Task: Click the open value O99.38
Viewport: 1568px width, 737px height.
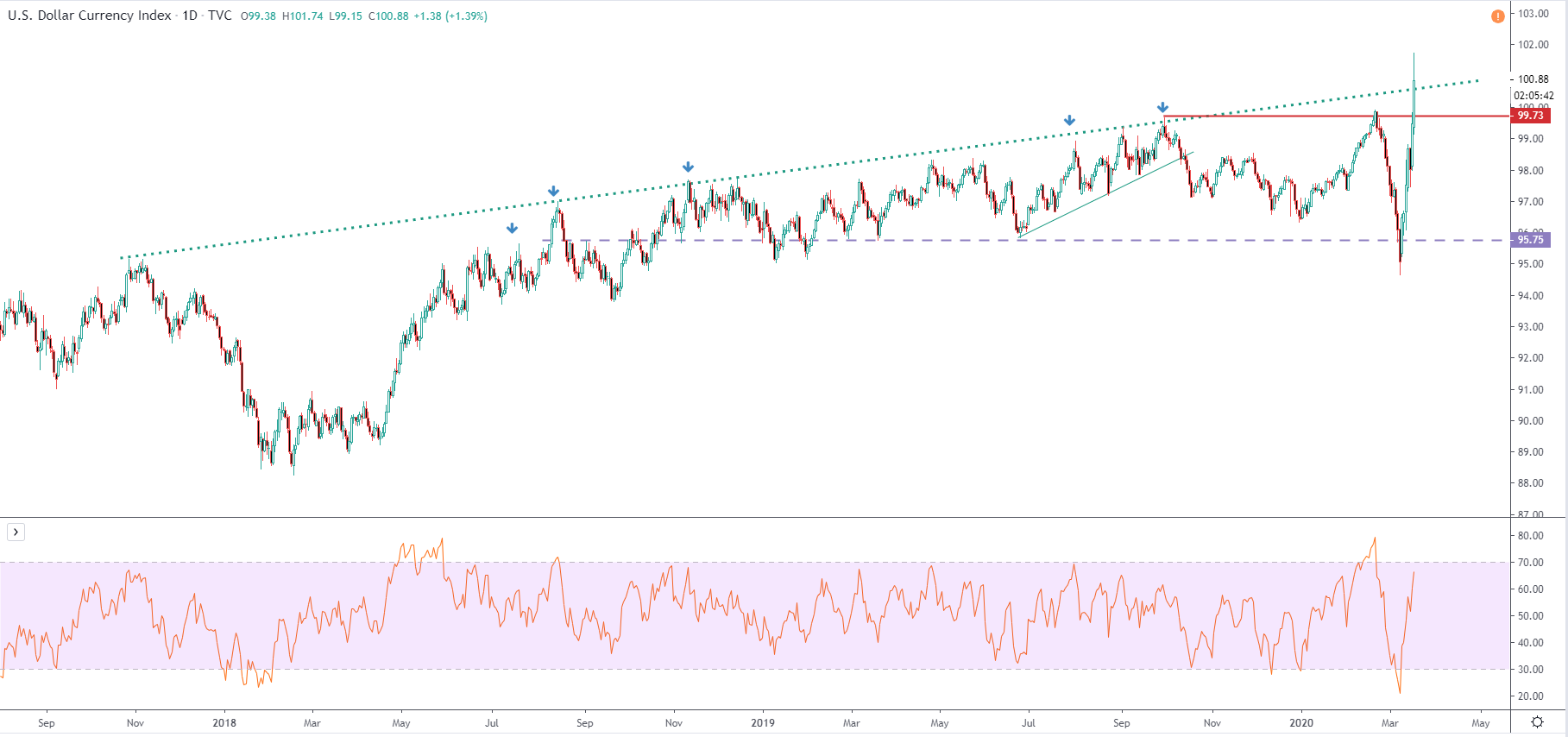Action: point(258,16)
